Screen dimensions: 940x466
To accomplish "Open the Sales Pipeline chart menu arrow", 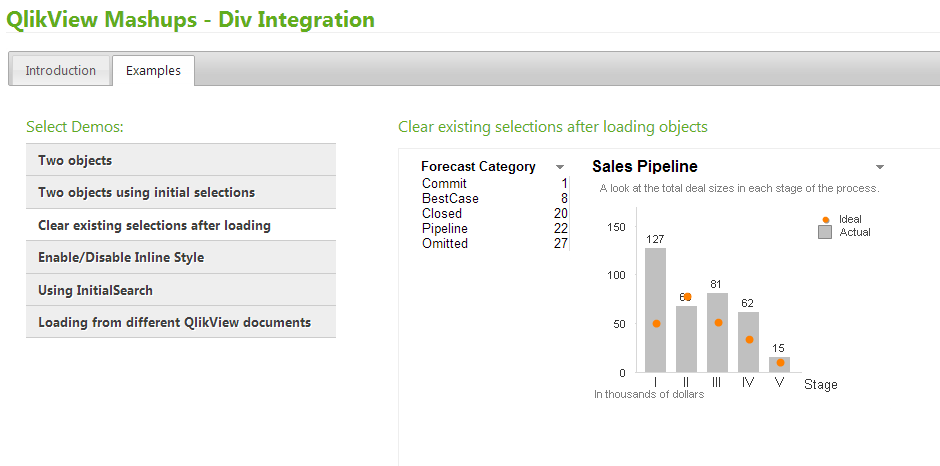I will [x=880, y=167].
